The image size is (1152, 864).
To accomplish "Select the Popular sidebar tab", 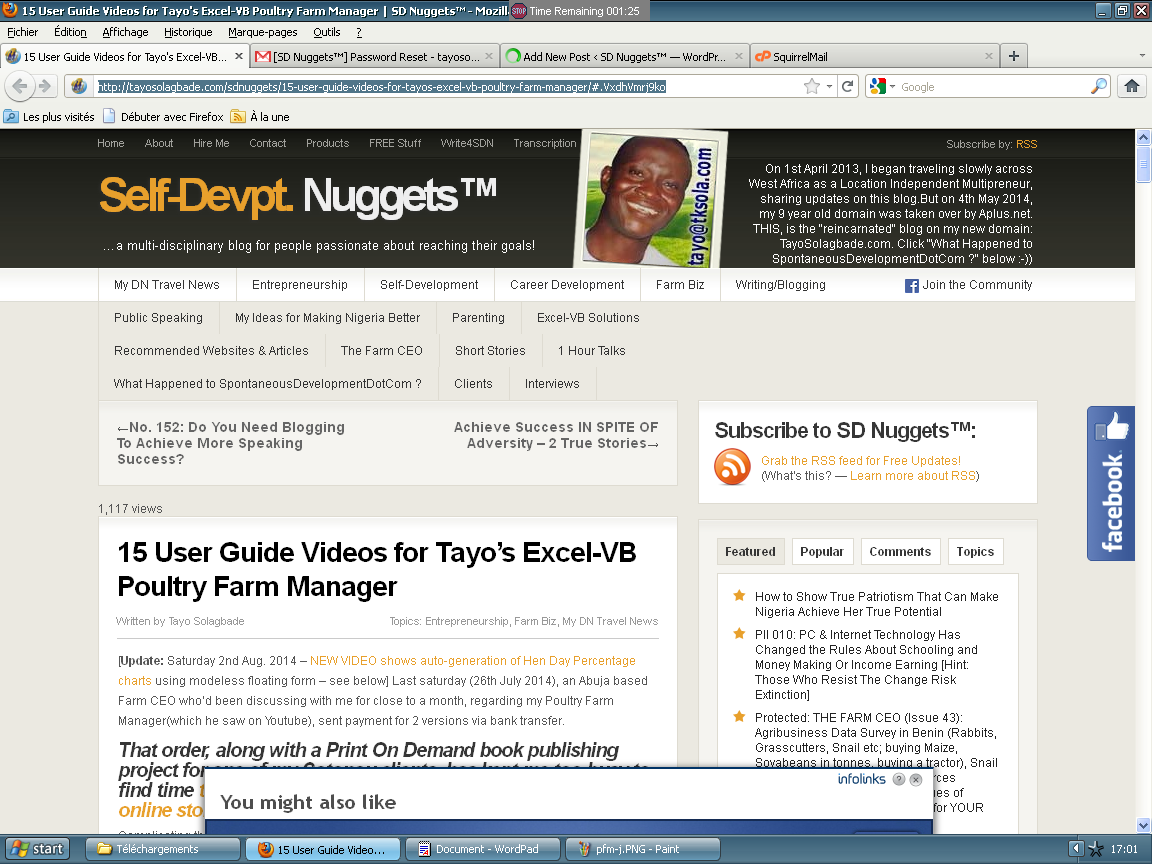I will [x=821, y=552].
